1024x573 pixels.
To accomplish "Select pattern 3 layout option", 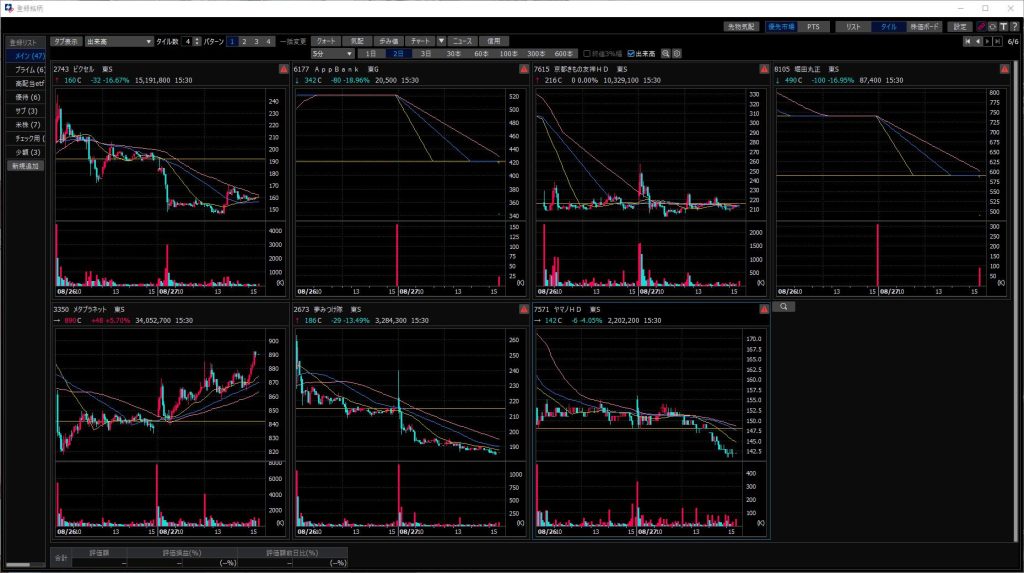I will pyautogui.click(x=256, y=41).
